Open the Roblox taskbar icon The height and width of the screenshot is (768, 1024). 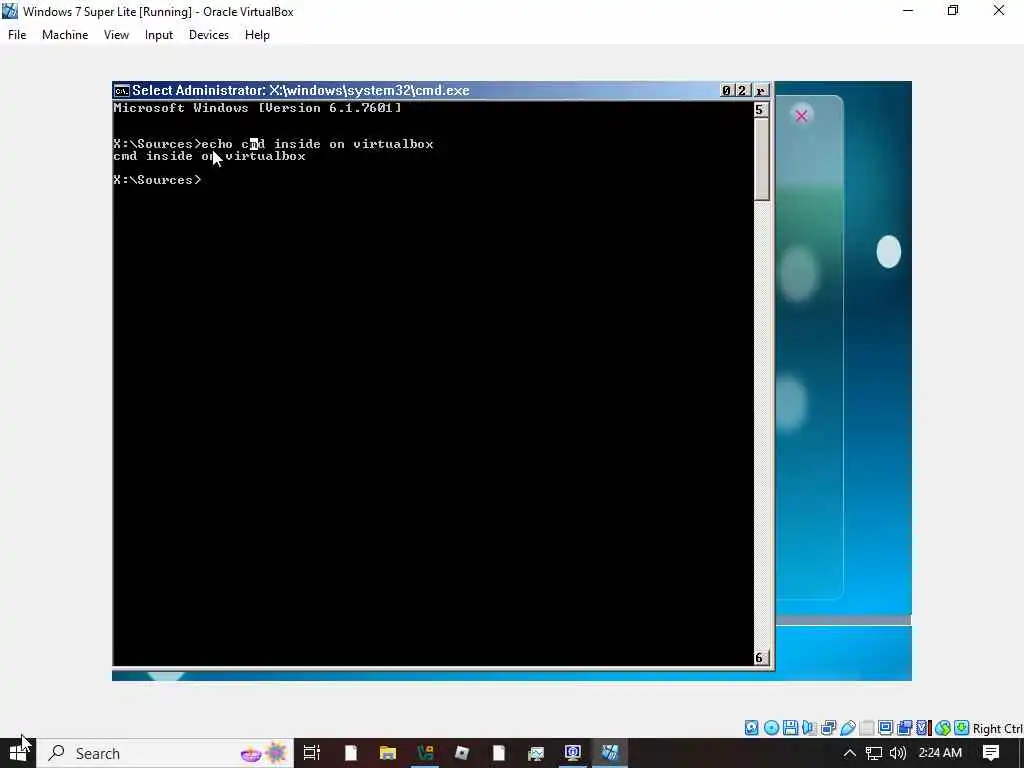[x=462, y=753]
